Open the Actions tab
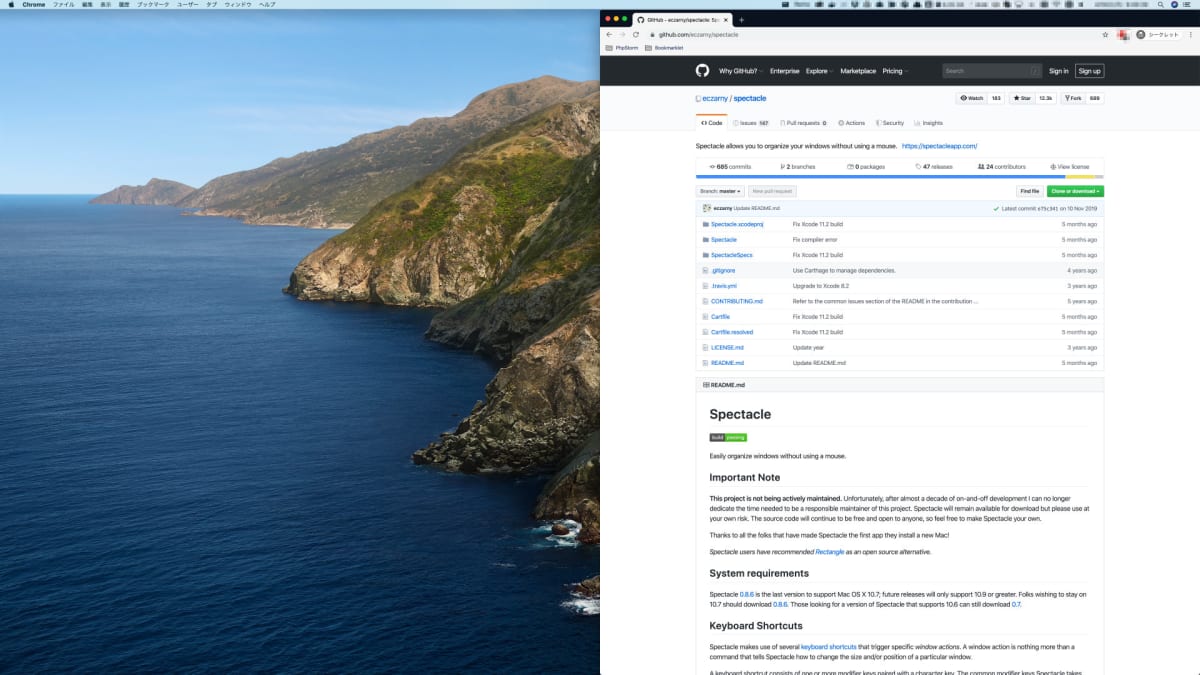 (851, 123)
